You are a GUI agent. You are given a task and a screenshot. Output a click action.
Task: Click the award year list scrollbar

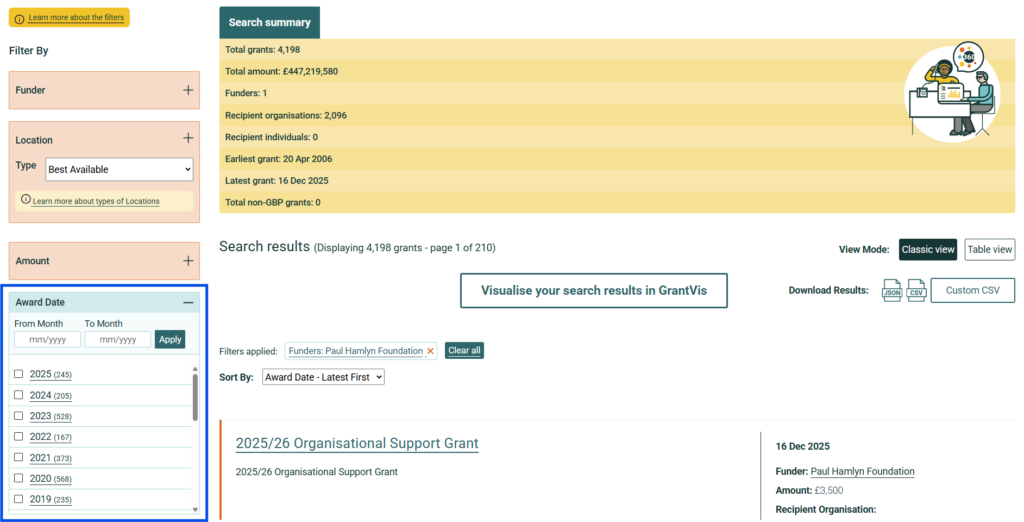point(195,400)
